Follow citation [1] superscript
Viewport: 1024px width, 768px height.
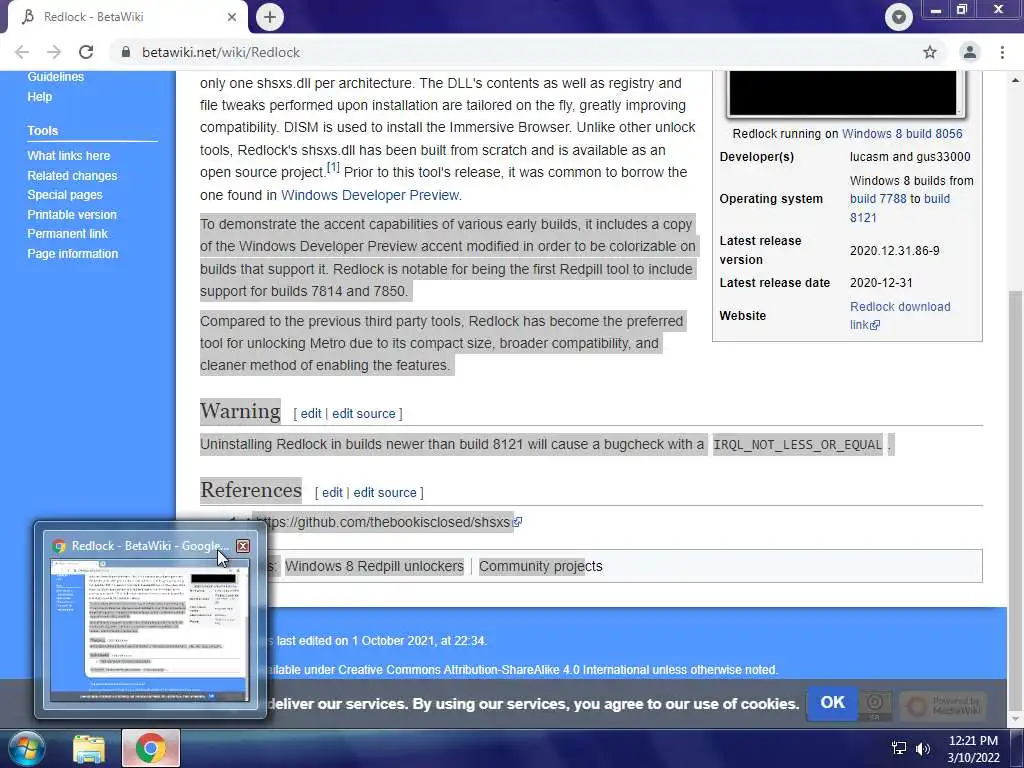click(x=333, y=167)
